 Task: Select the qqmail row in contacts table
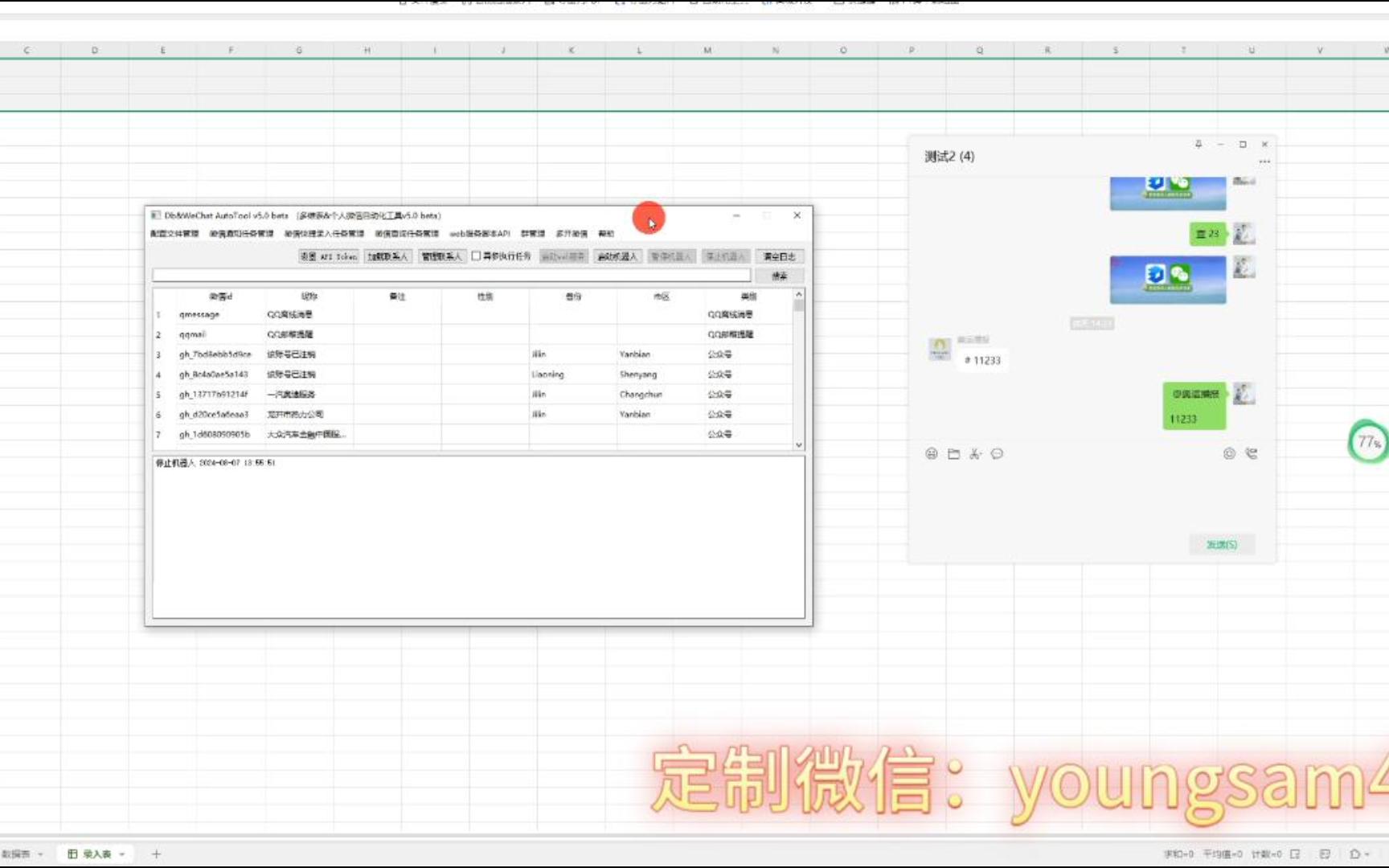[473, 334]
